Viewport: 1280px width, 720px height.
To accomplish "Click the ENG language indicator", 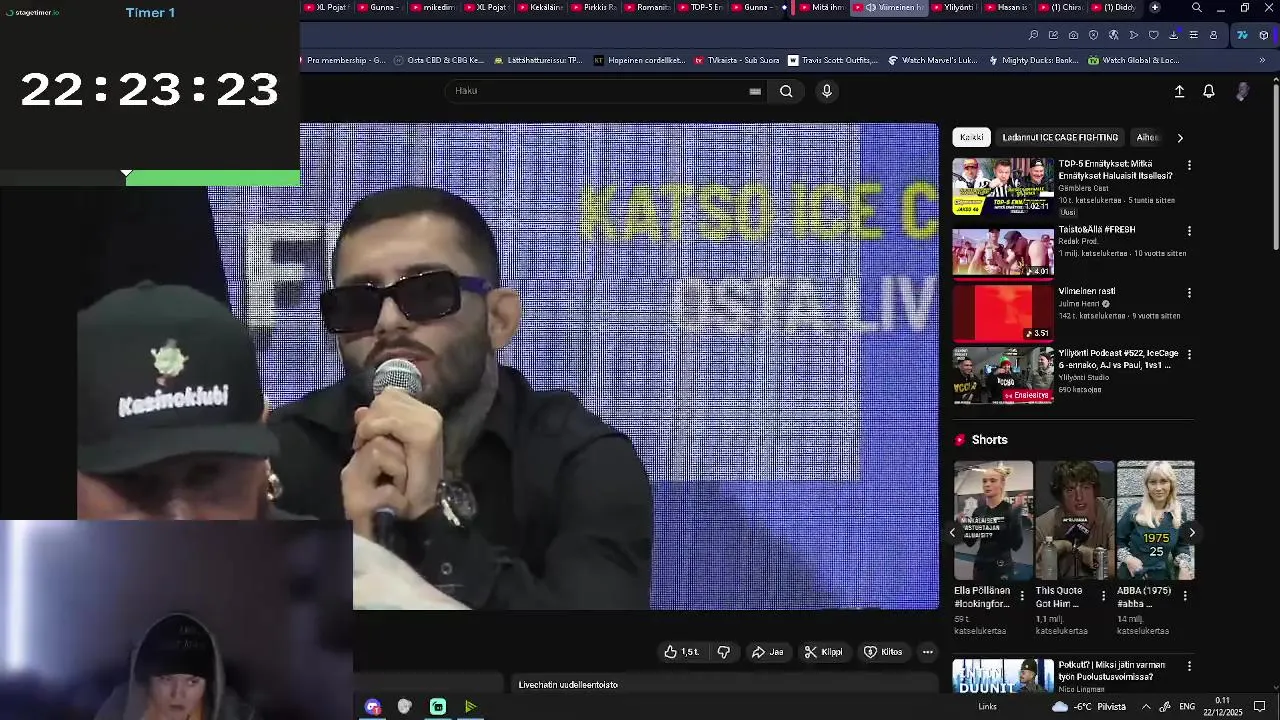I will coord(1187,707).
